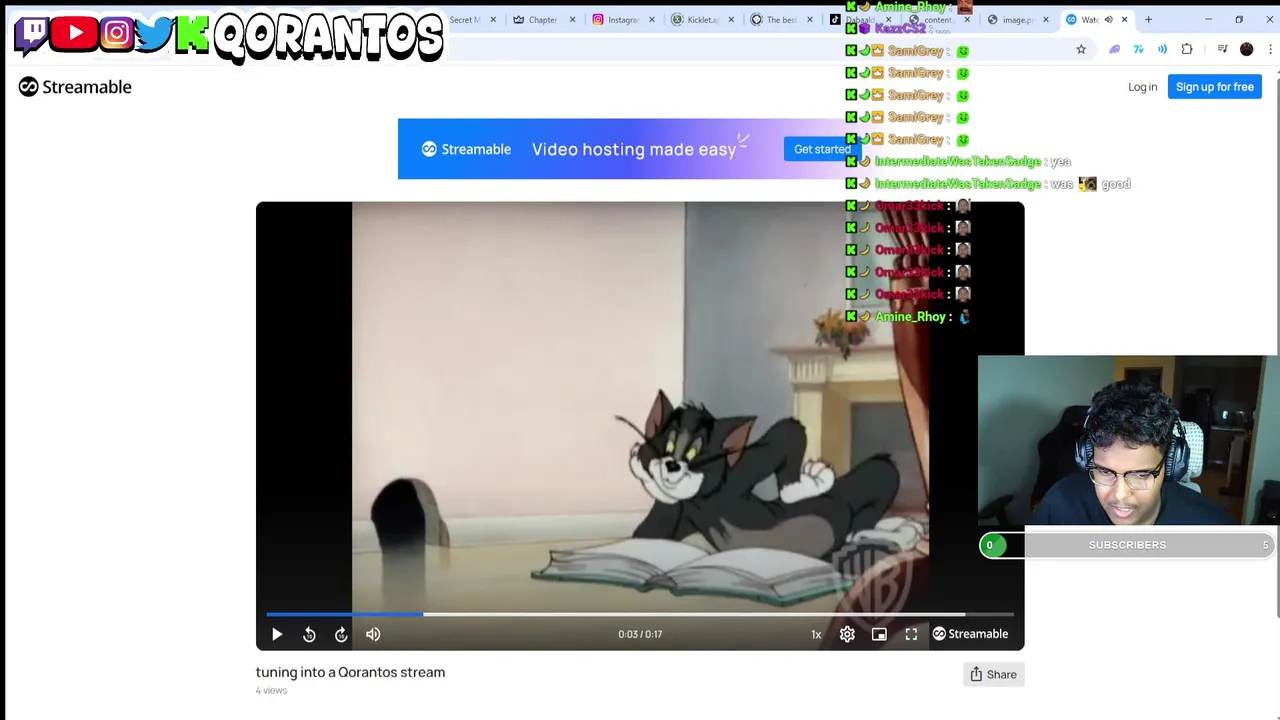
Task: Open Streamable home via header logo
Action: [75, 87]
